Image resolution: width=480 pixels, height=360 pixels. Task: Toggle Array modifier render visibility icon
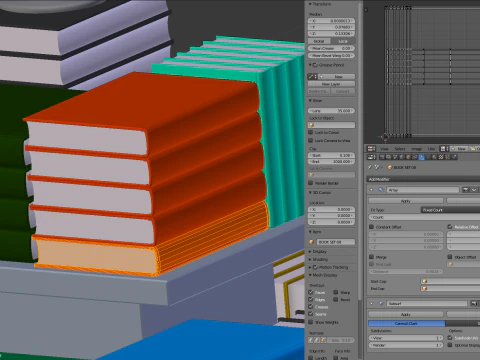click(466, 190)
